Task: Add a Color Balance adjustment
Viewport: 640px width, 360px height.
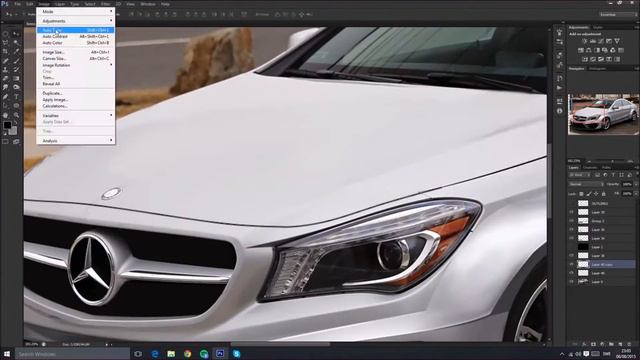Action: point(589,50)
